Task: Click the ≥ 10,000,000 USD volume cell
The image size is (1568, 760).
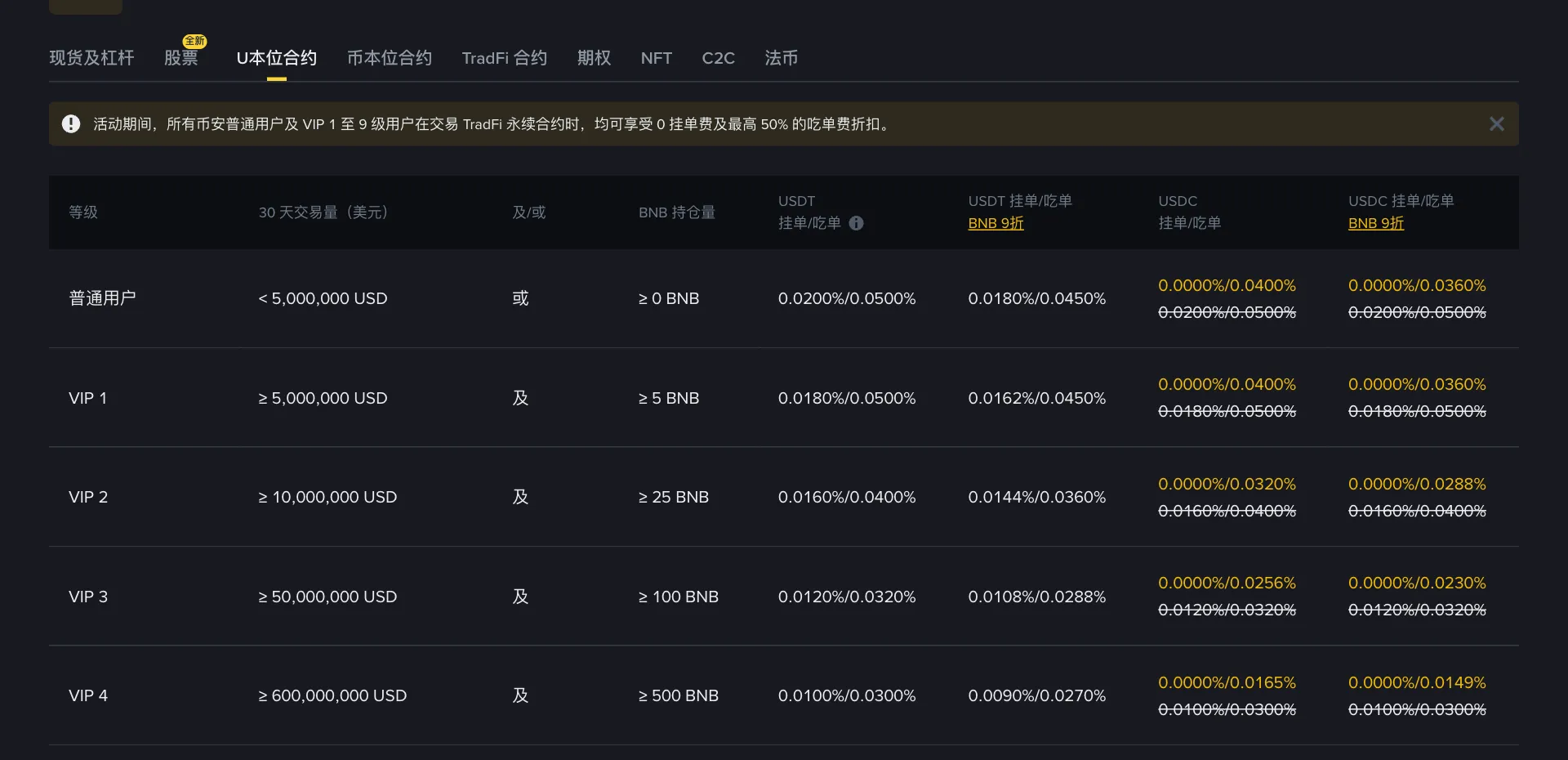Action: (x=327, y=497)
